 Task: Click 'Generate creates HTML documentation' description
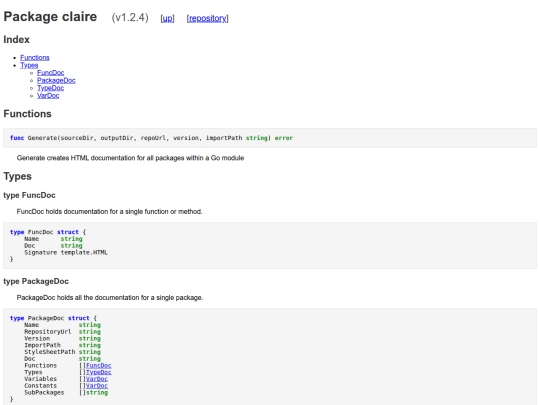pyautogui.click(x=131, y=158)
